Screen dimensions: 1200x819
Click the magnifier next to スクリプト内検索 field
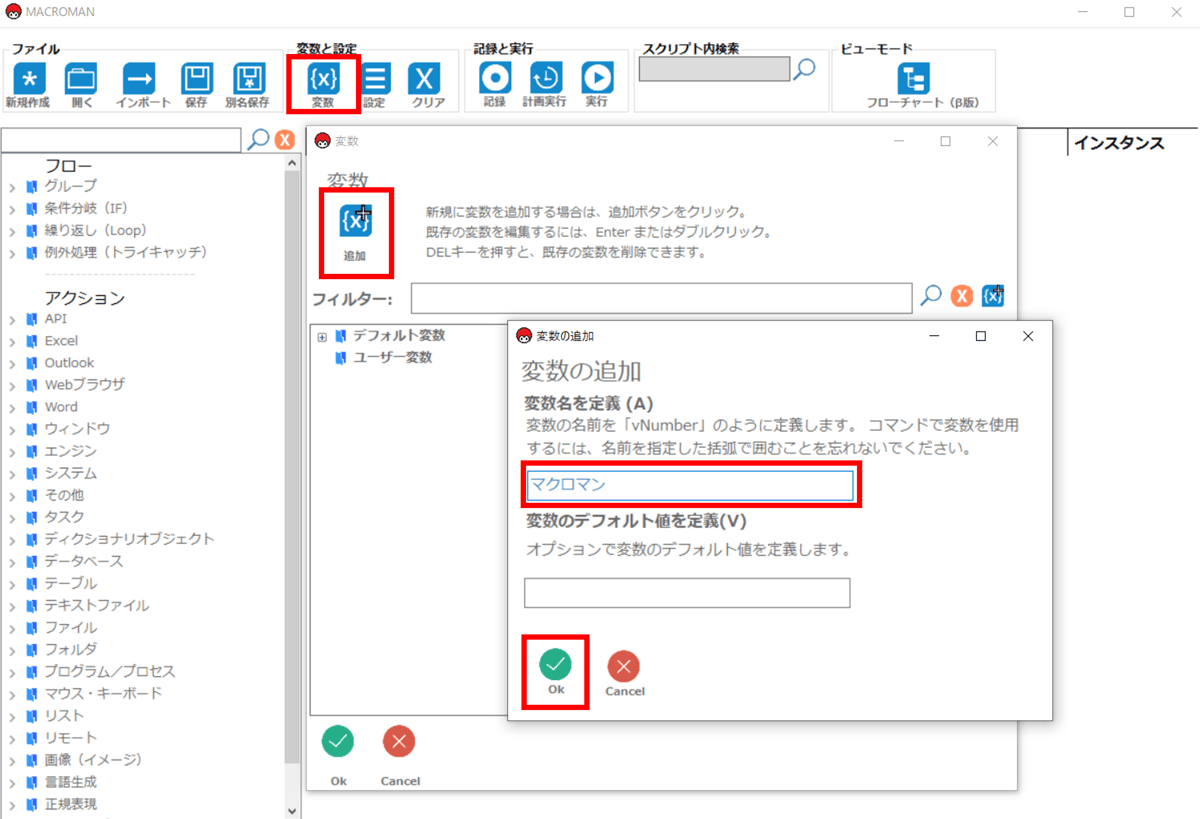click(x=804, y=69)
